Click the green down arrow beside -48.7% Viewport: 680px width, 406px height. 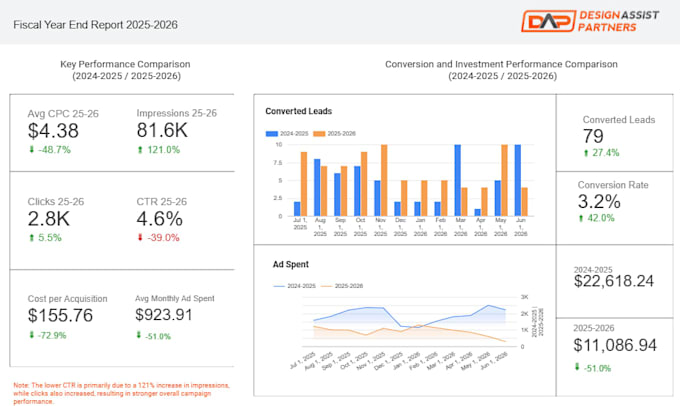point(31,150)
